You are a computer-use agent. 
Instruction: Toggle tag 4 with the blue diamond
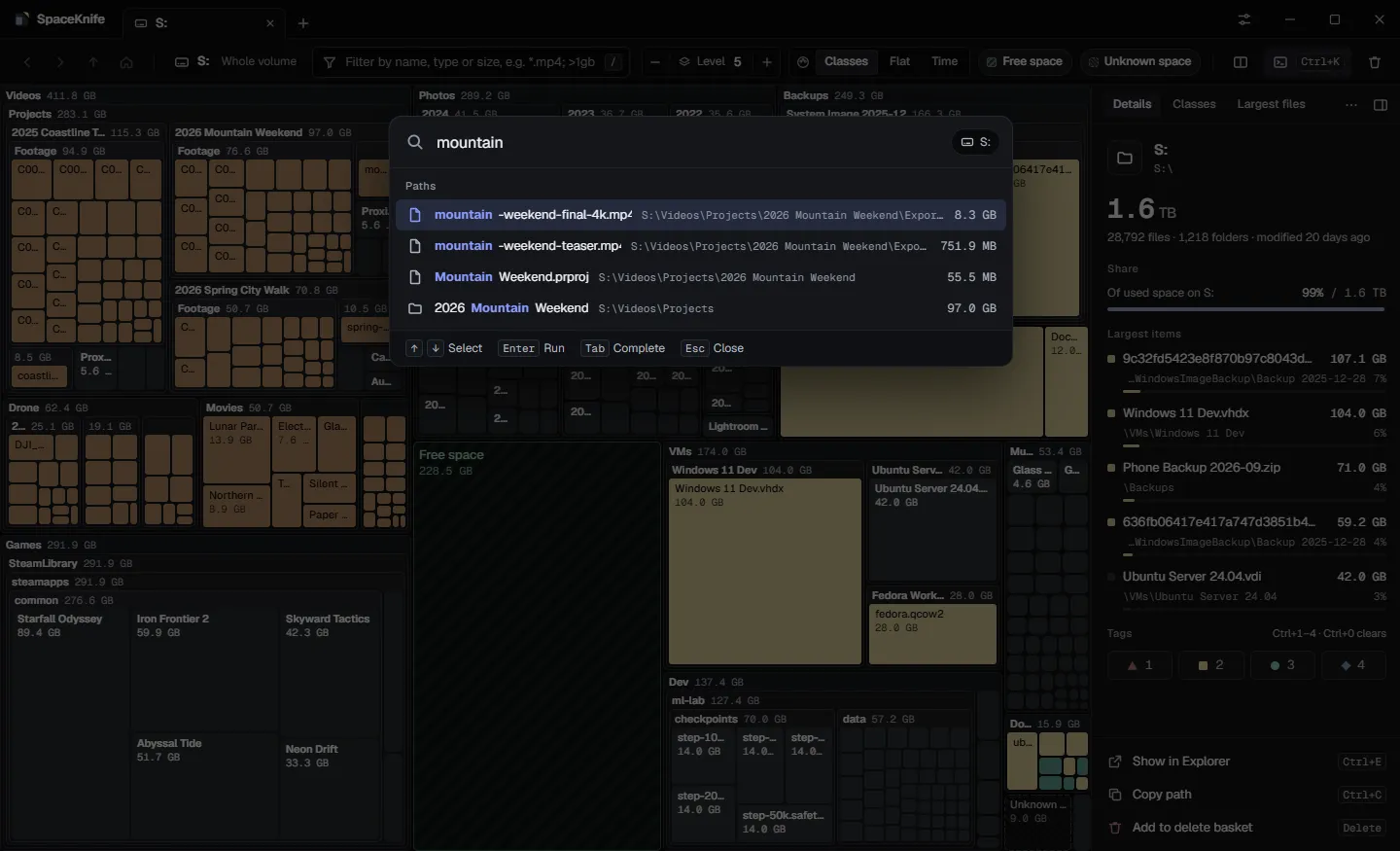click(1353, 665)
